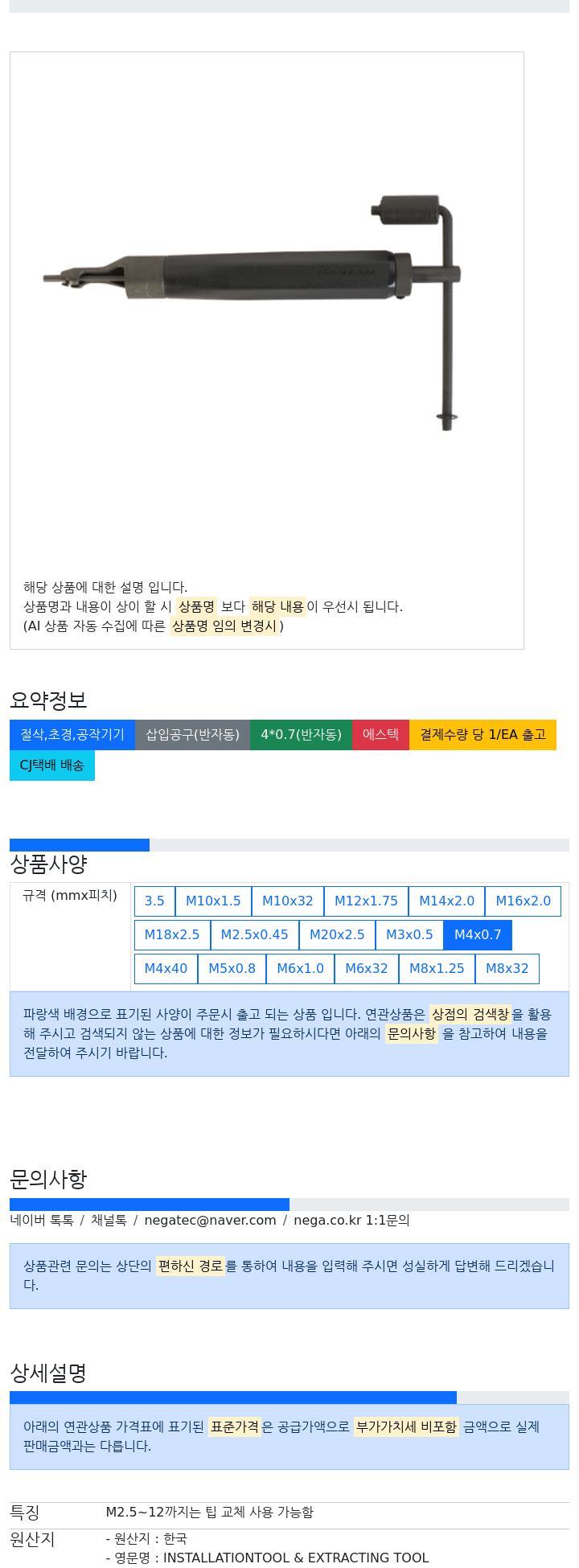The width and height of the screenshot is (579, 1568).
Task: Select the M2.5x0.45 option
Action: click(x=254, y=935)
